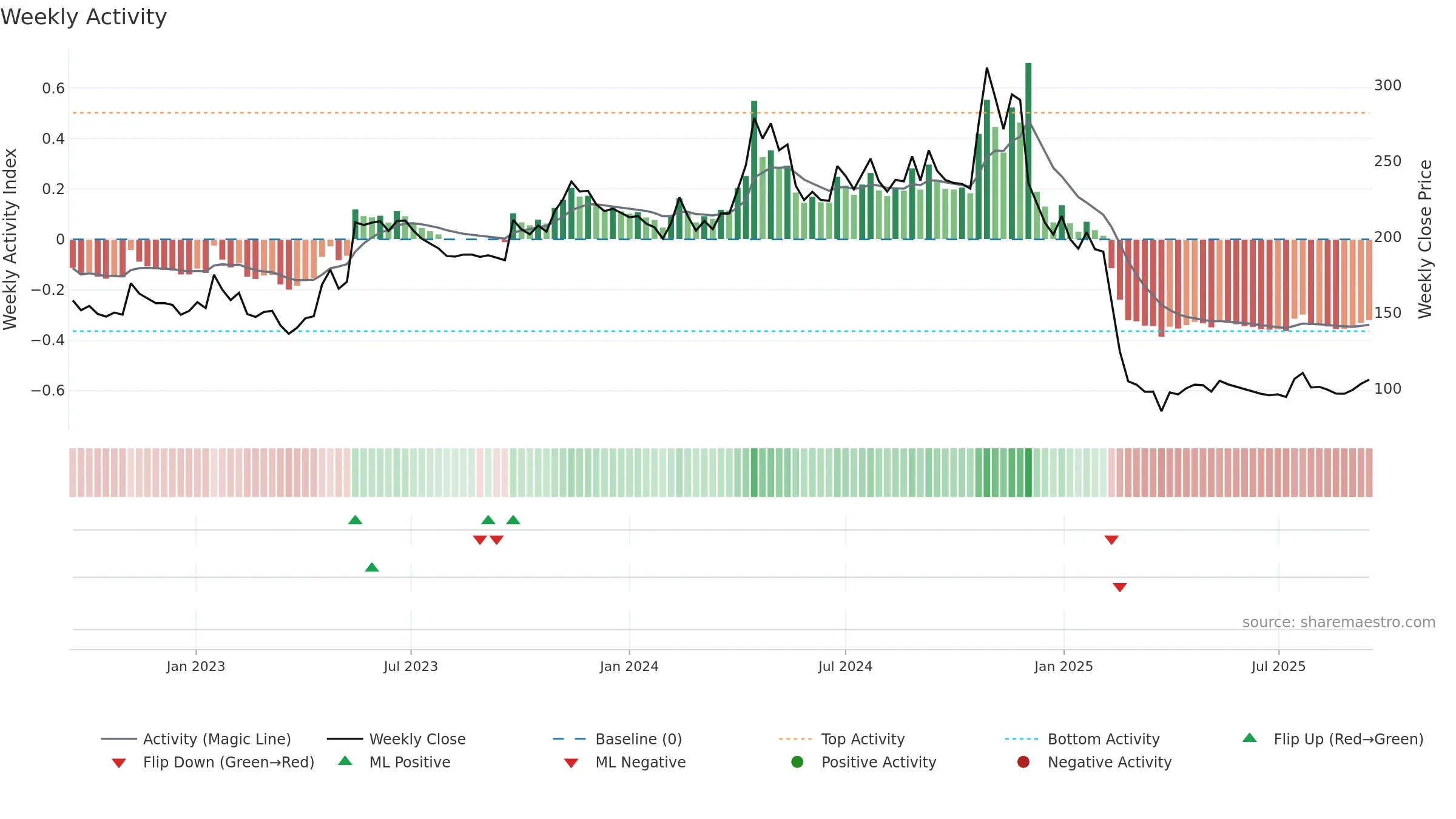
Task: Click the darkest green heat strip cell
Action: pyautogui.click(x=1028, y=473)
